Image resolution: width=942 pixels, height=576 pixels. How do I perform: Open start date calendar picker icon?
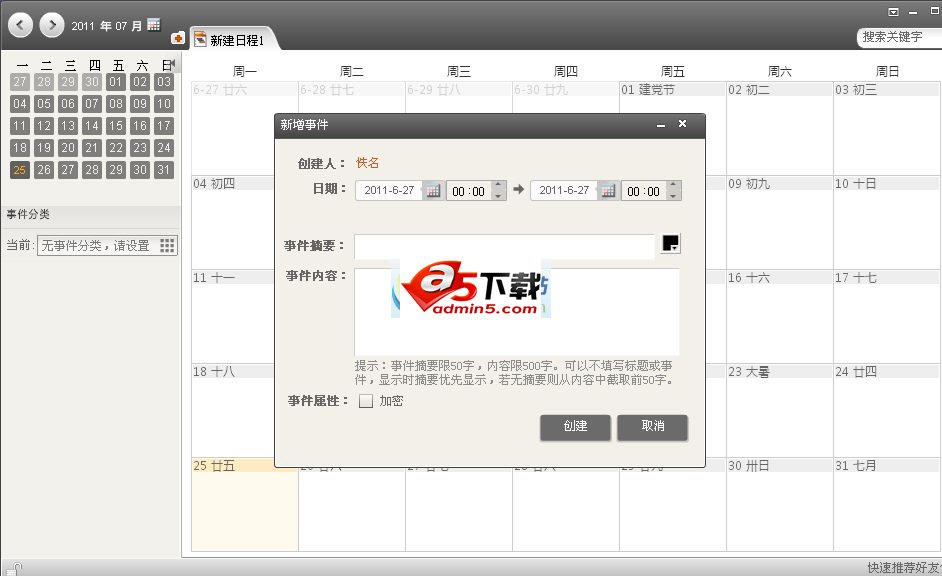pyautogui.click(x=433, y=191)
